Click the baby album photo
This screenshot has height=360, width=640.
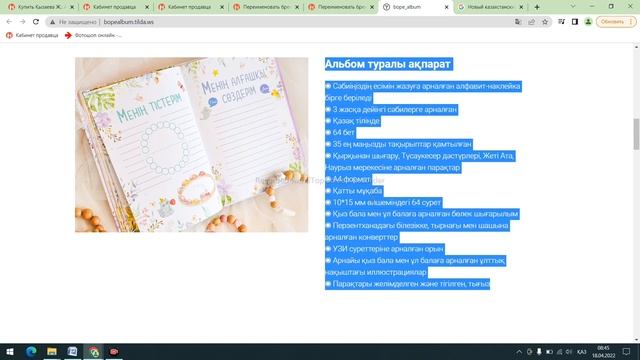pos(191,144)
